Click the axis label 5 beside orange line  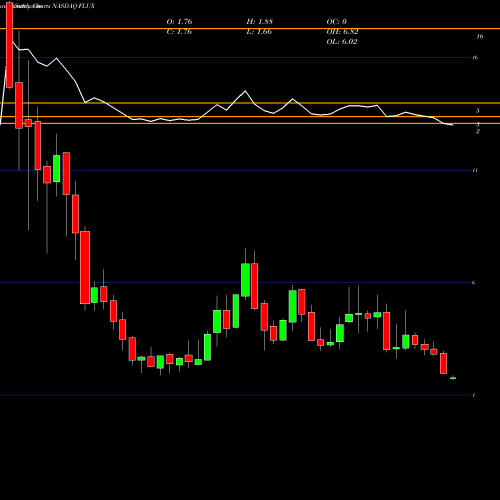tap(478, 111)
